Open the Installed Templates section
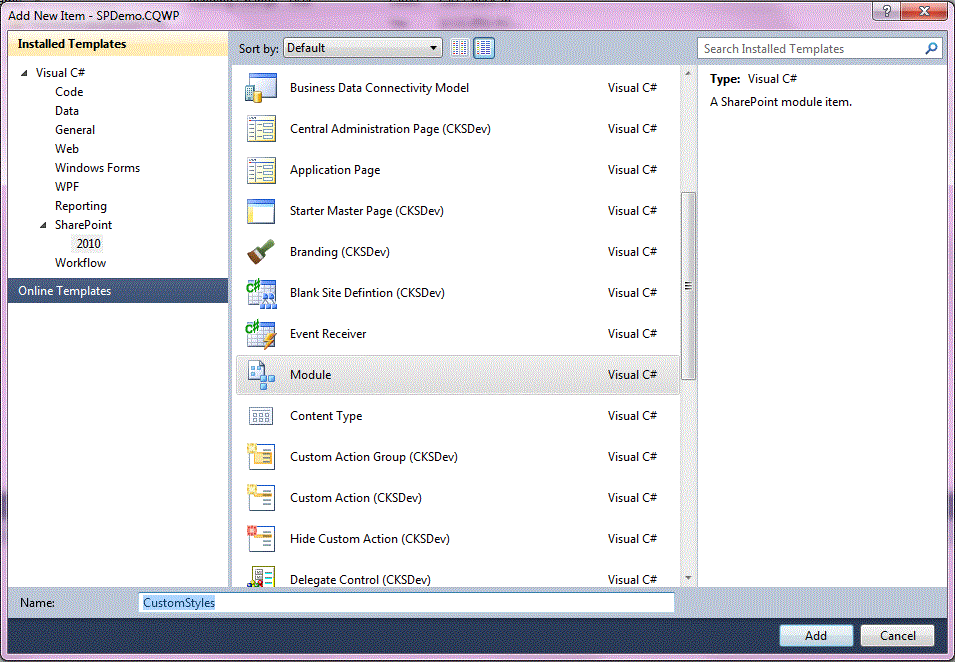The width and height of the screenshot is (955, 662). coord(118,44)
